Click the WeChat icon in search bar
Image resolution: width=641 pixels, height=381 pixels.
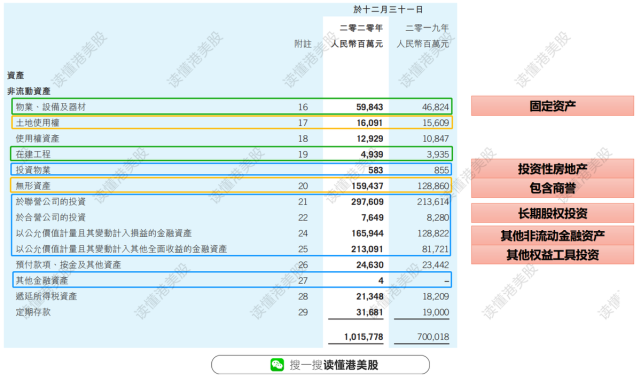[x=277, y=365]
